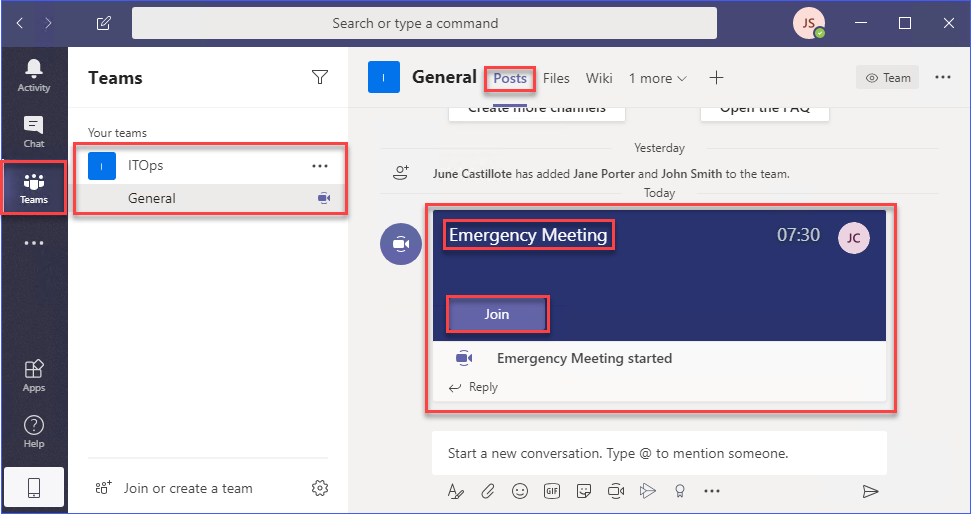This screenshot has width=971, height=514.
Task: Click the ITOps team avatar in channel header
Action: pyautogui.click(x=384, y=77)
